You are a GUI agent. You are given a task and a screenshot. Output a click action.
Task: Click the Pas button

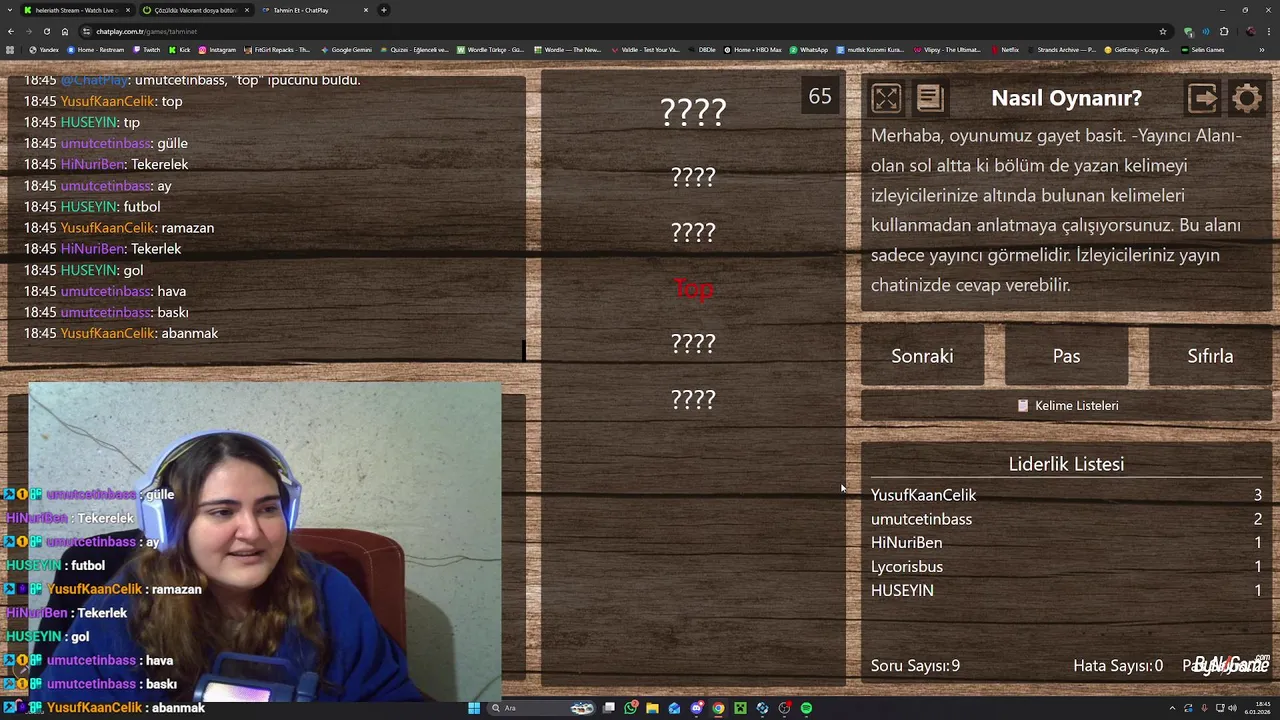click(x=1066, y=356)
